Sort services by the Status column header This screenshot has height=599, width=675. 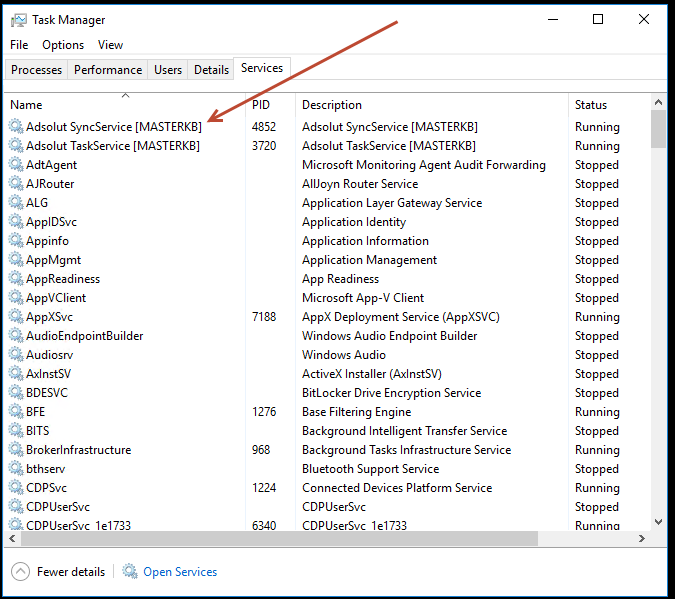click(x=591, y=105)
